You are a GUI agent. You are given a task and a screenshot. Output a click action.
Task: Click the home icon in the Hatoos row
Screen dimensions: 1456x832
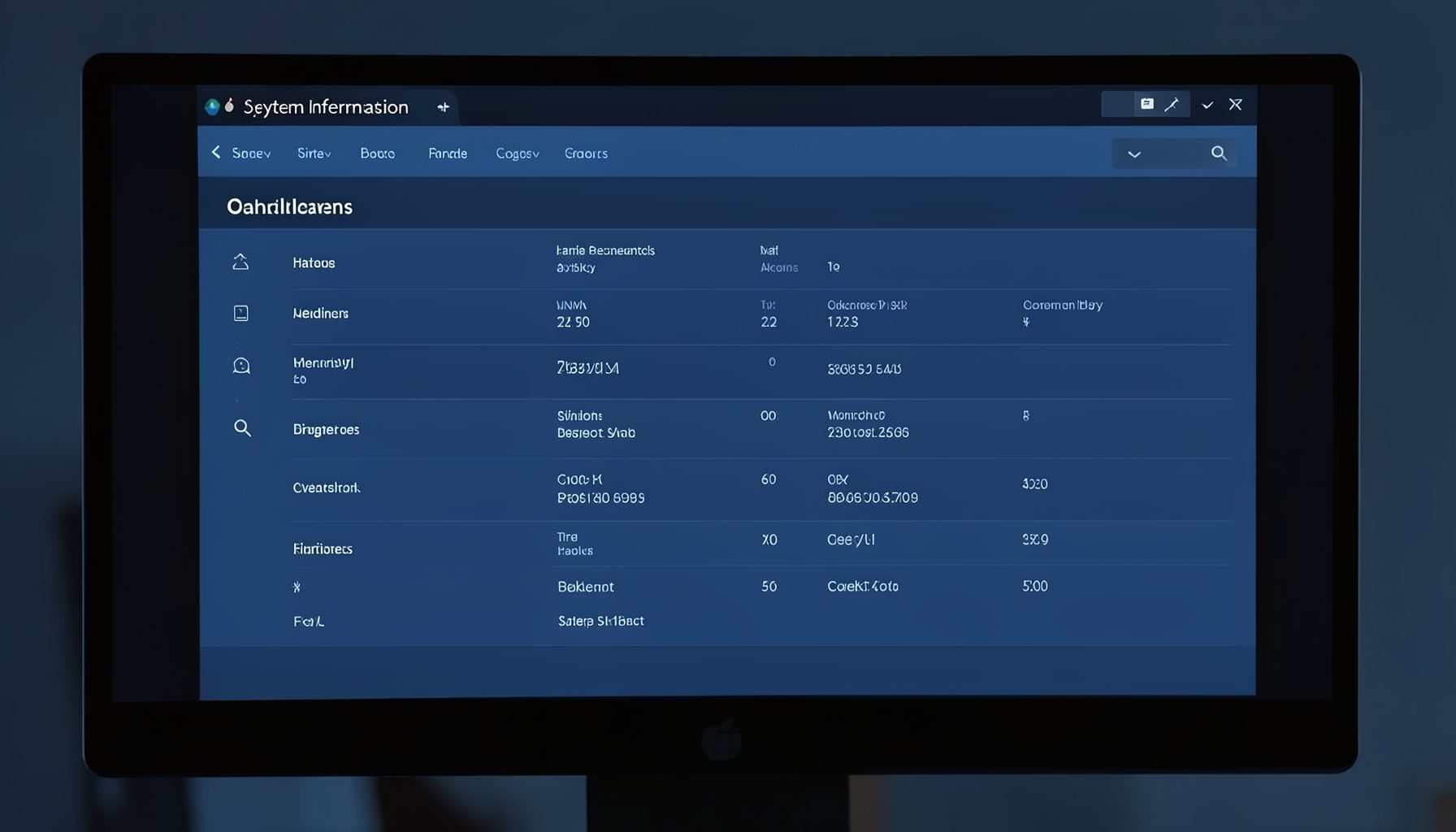pyautogui.click(x=240, y=262)
